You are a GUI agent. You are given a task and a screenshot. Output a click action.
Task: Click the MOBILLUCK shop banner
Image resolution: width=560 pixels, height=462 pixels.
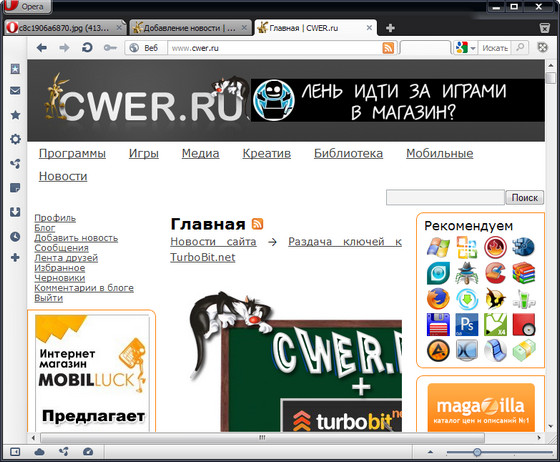[92, 373]
